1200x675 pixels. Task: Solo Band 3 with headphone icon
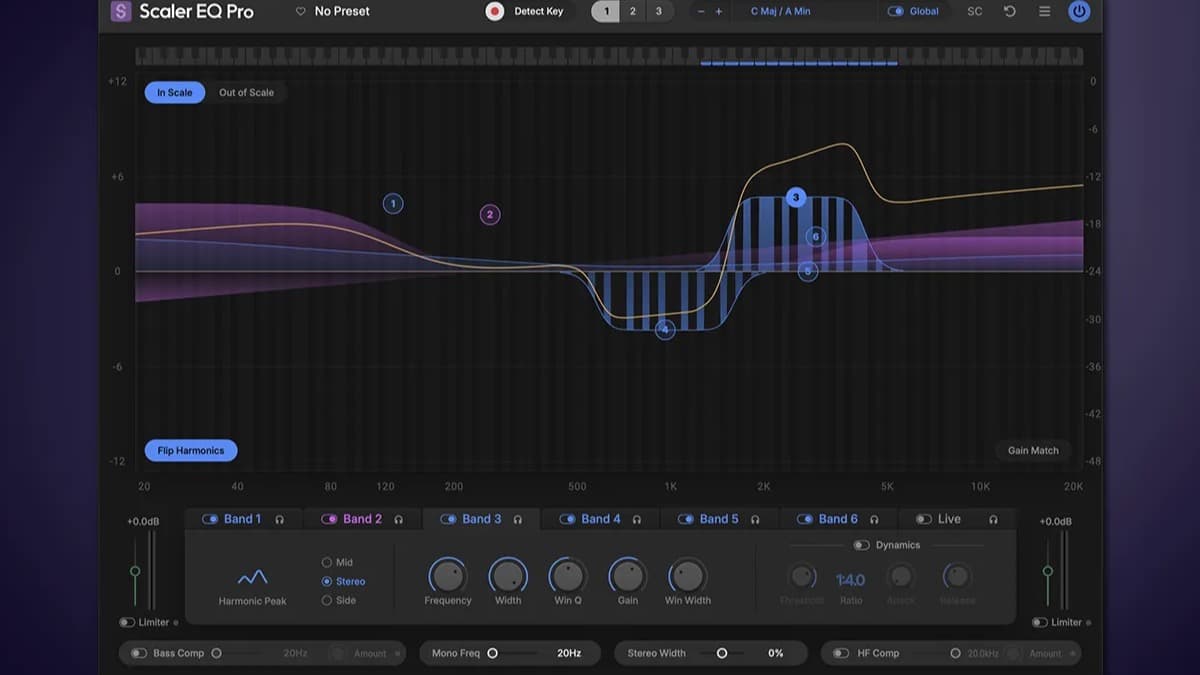pyautogui.click(x=517, y=520)
